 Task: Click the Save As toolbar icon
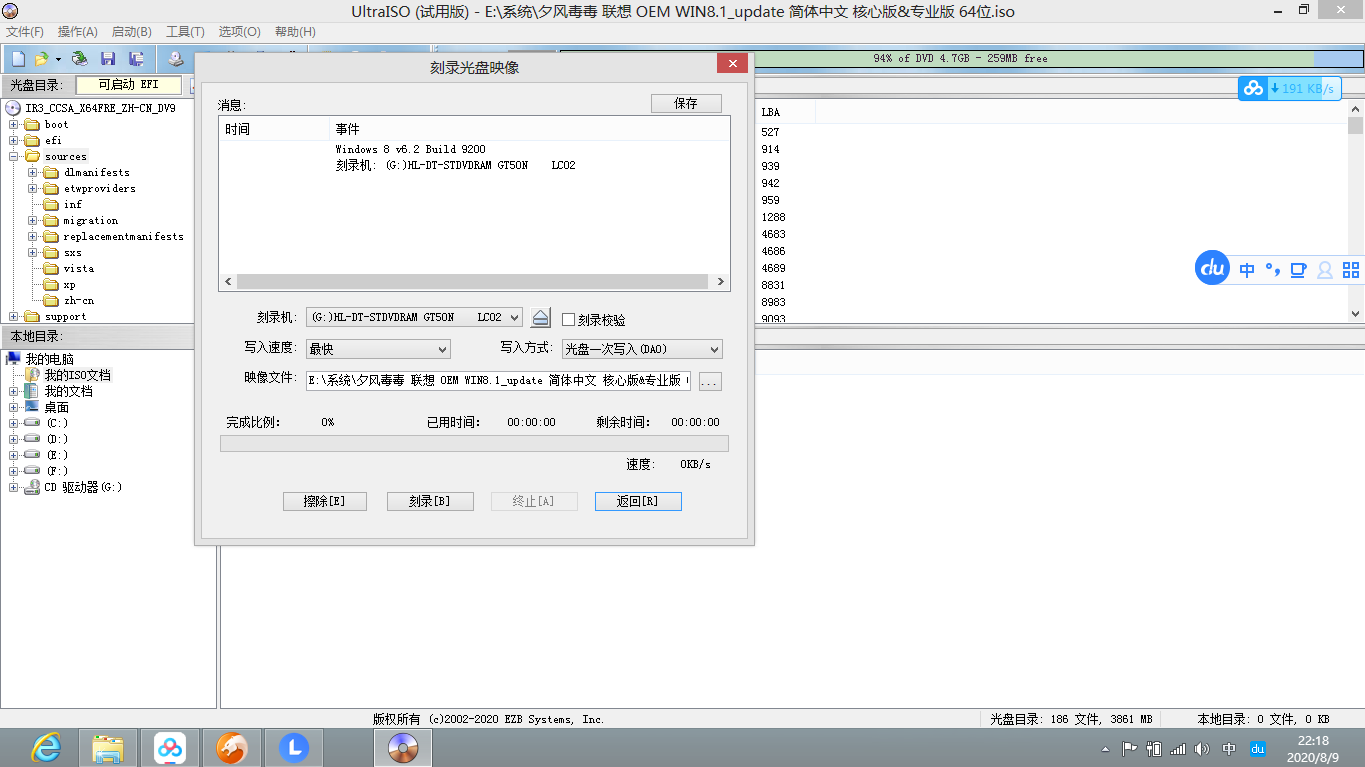coord(136,59)
